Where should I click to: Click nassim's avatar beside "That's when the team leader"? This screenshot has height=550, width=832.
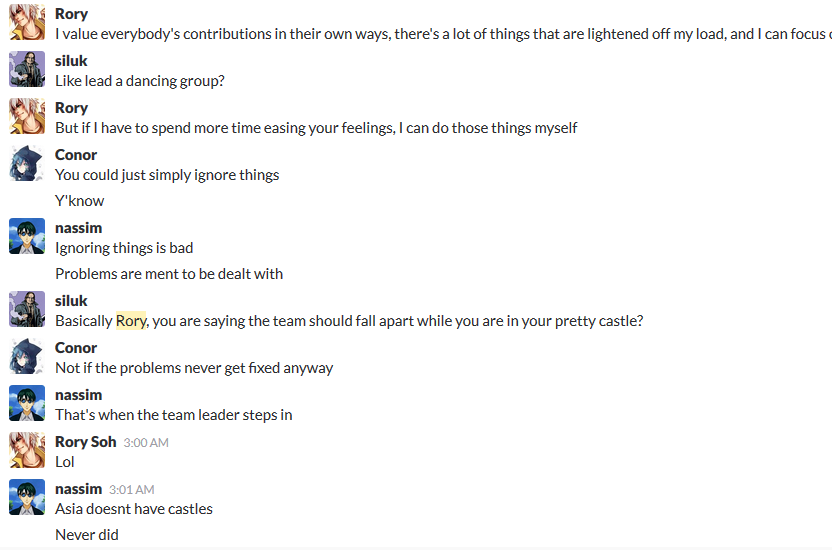coord(27,404)
